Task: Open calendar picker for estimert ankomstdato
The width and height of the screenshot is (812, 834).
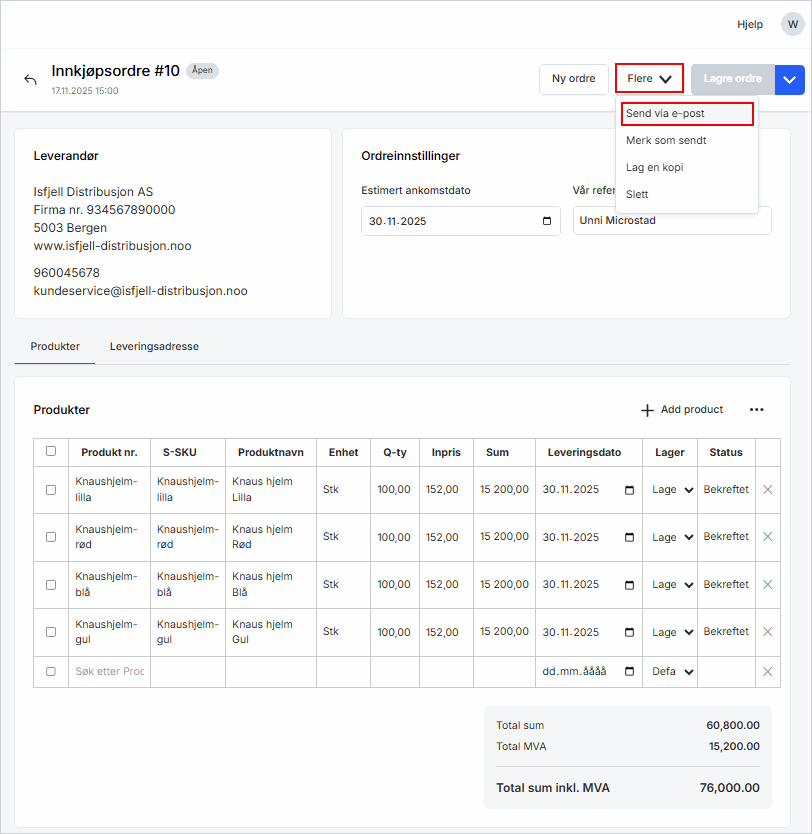Action: pyautogui.click(x=546, y=221)
